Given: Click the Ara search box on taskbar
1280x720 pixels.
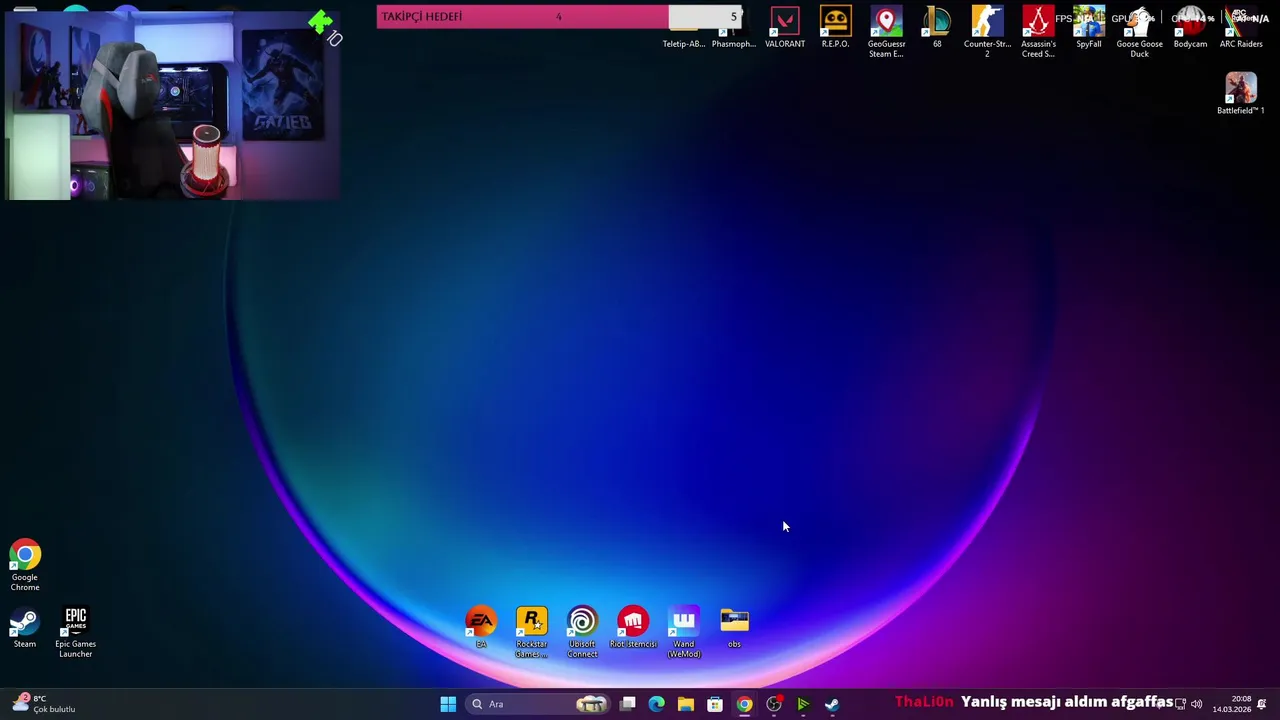Looking at the screenshot, I should (x=538, y=704).
